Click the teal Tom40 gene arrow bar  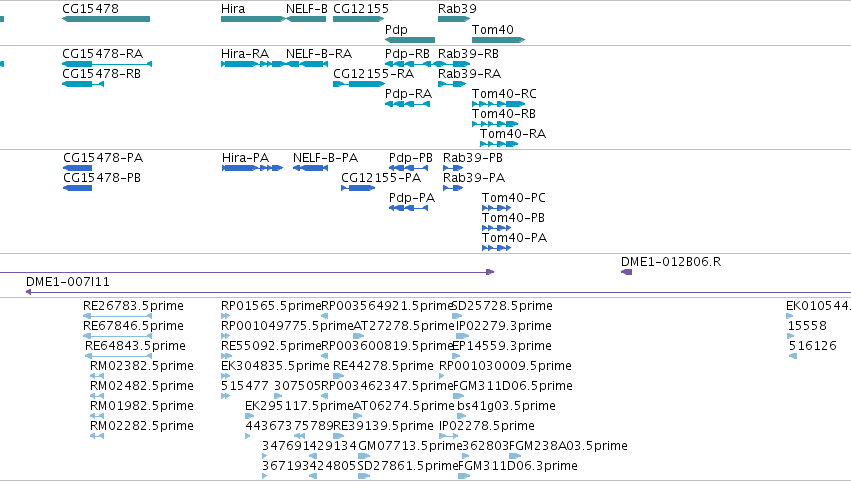pos(498,40)
